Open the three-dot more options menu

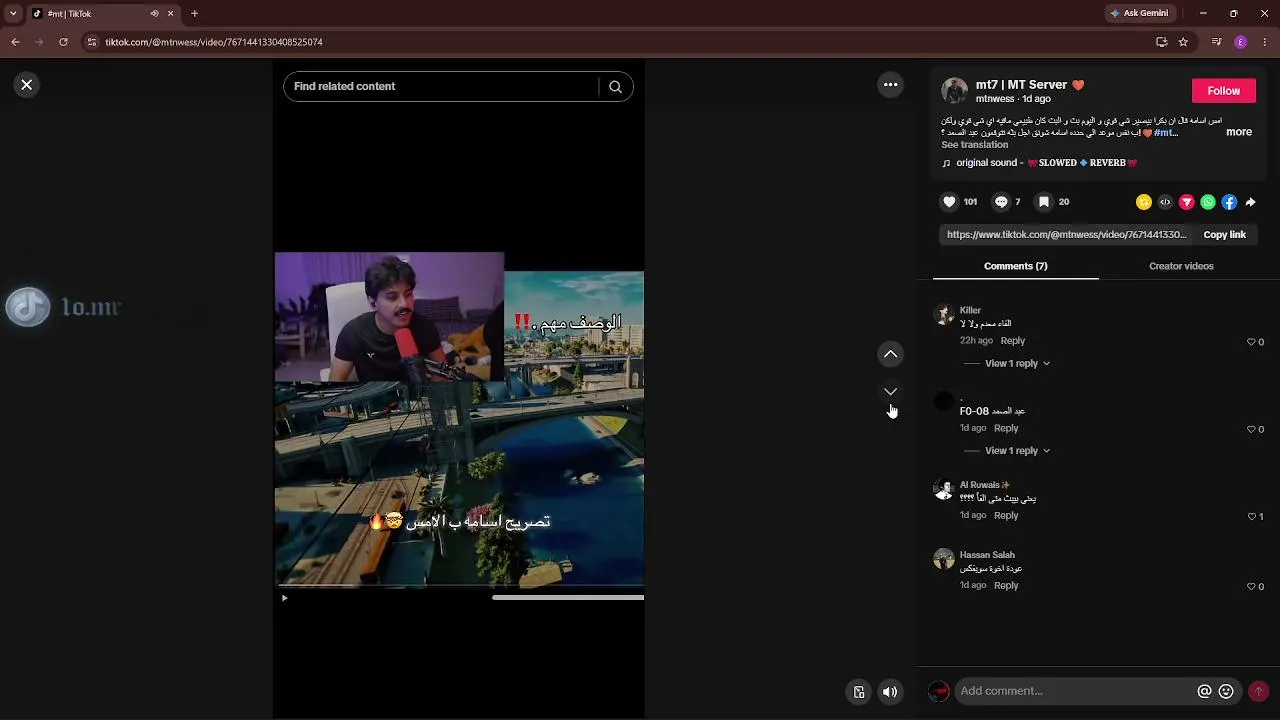click(890, 85)
